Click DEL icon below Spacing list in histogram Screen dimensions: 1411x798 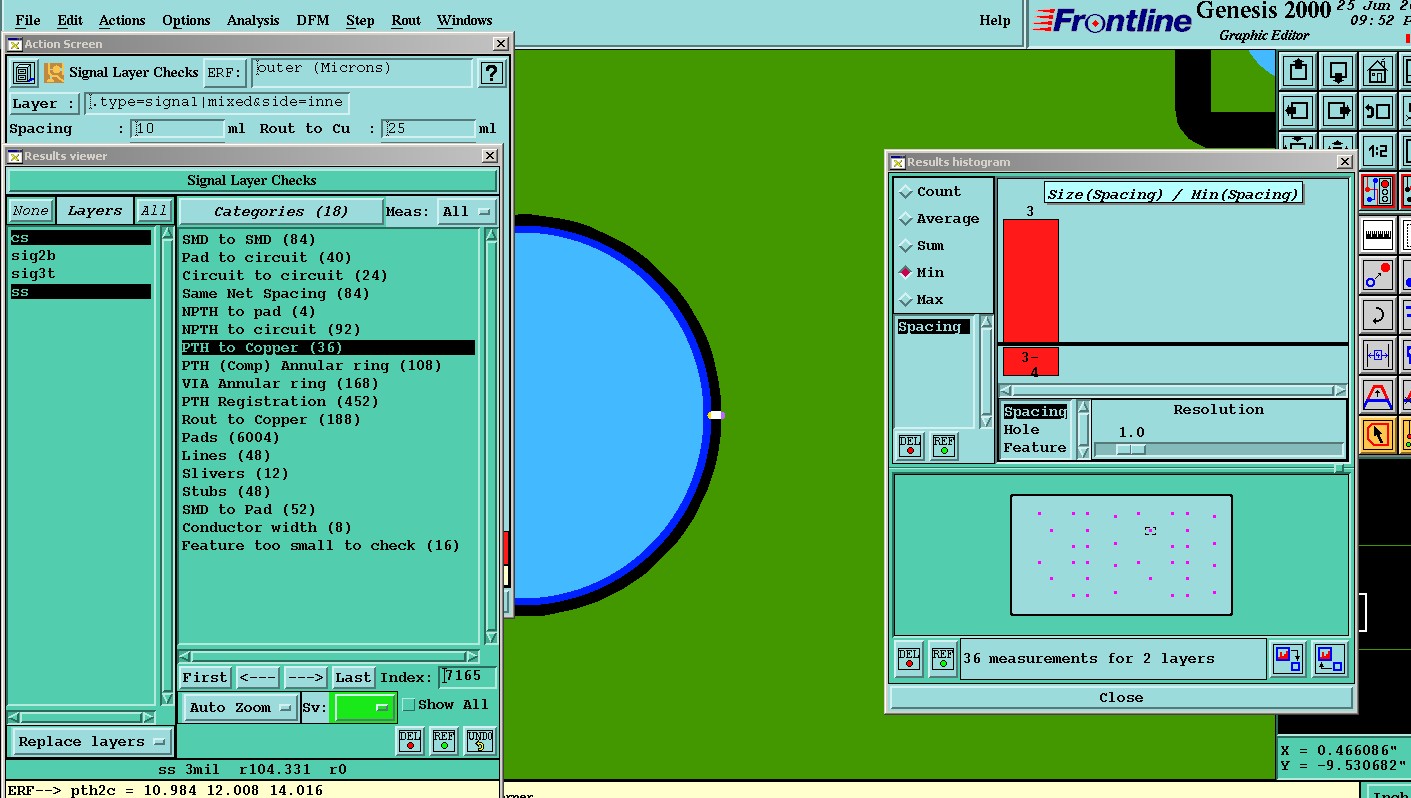(910, 446)
